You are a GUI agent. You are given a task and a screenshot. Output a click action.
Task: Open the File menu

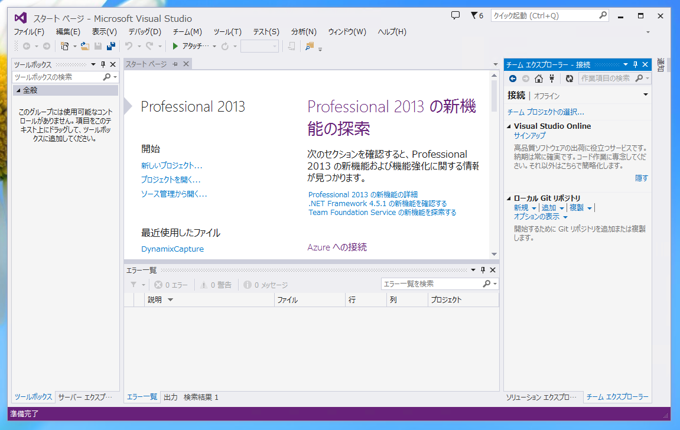point(29,32)
